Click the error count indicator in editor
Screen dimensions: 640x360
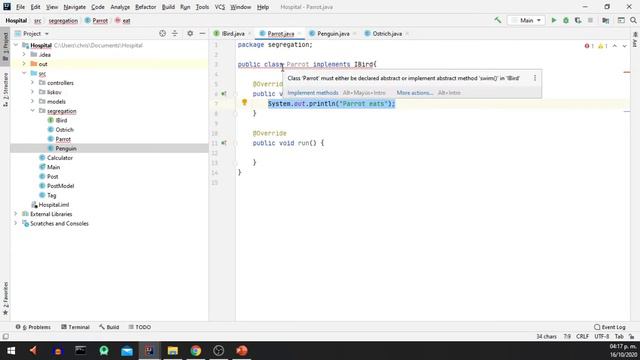589,46
